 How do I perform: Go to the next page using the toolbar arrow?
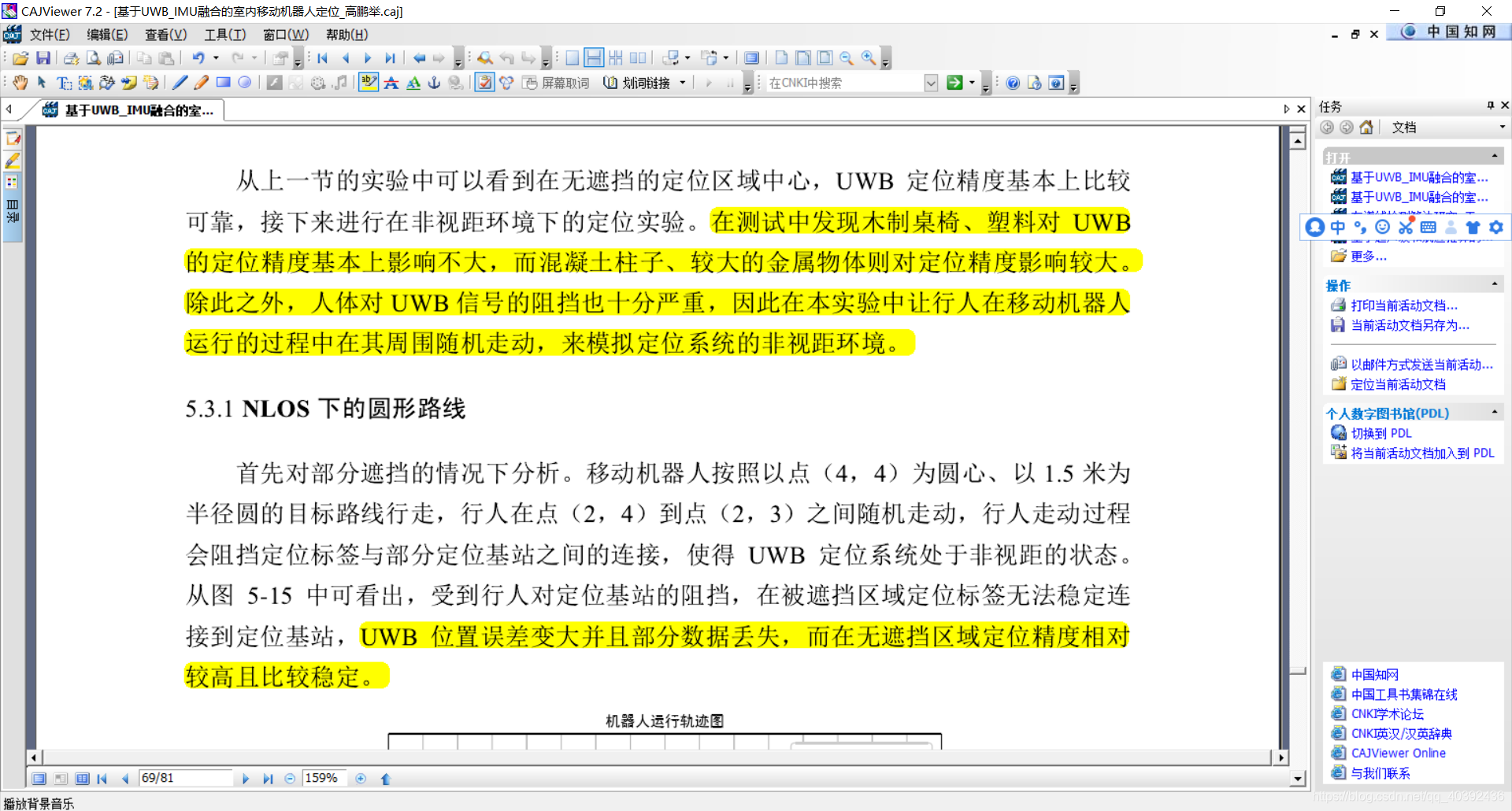click(368, 58)
